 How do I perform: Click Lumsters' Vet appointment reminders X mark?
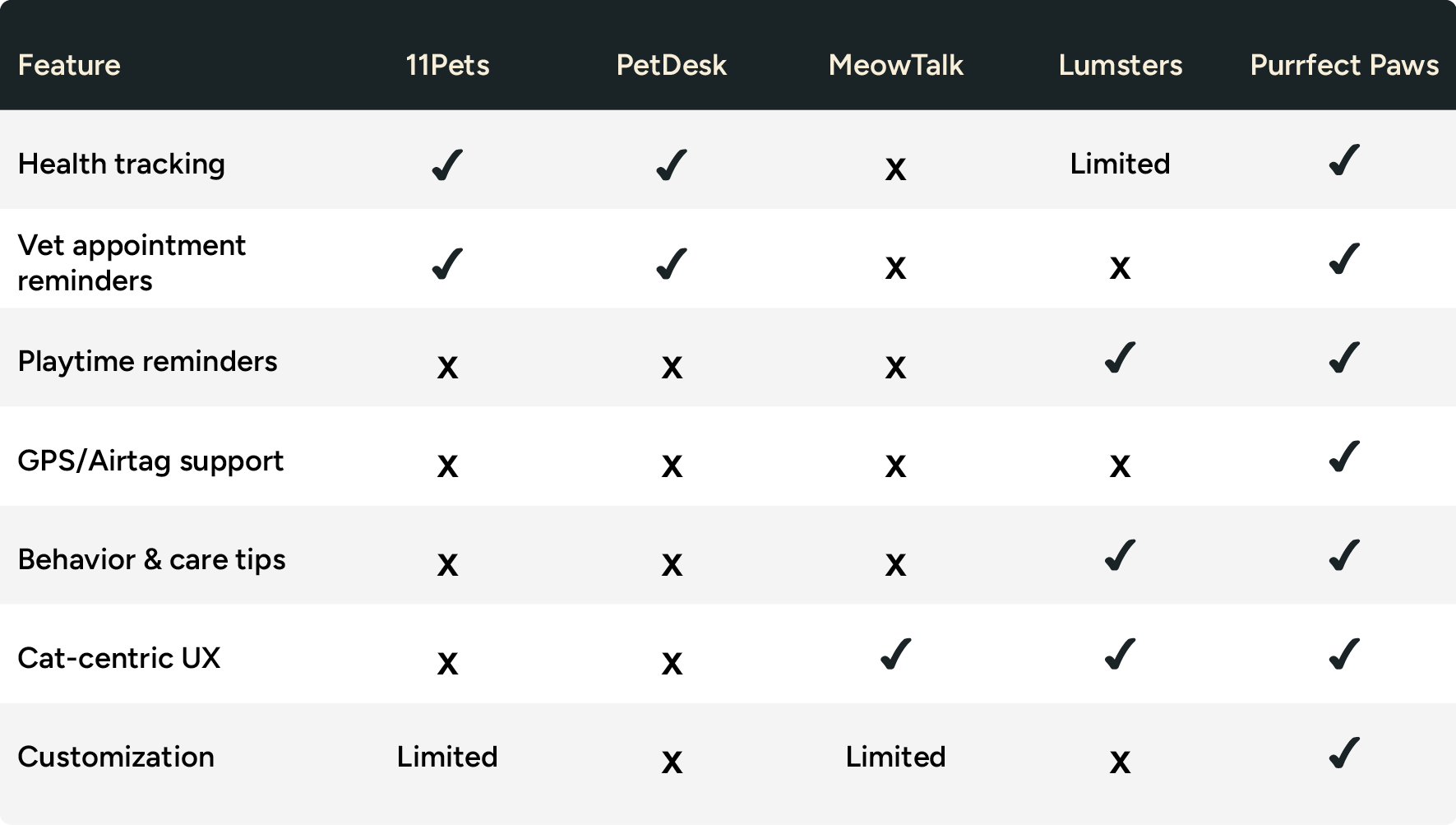click(x=1120, y=268)
